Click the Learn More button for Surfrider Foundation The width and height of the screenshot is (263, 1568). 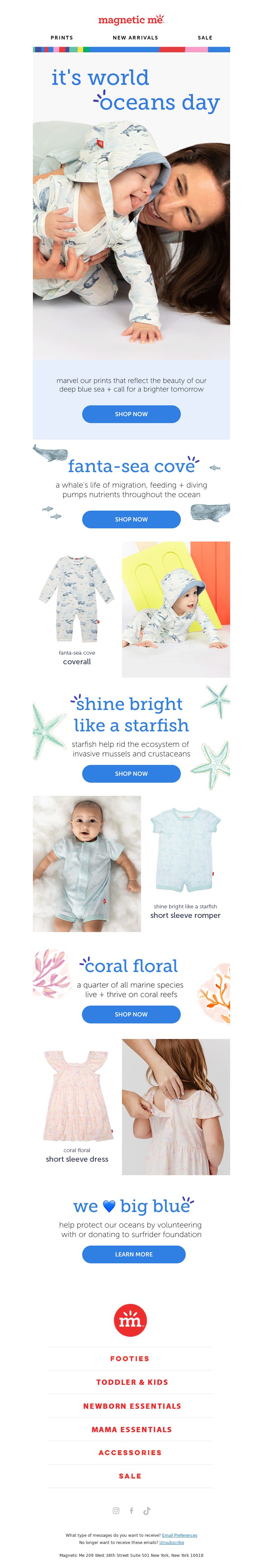[134, 1254]
